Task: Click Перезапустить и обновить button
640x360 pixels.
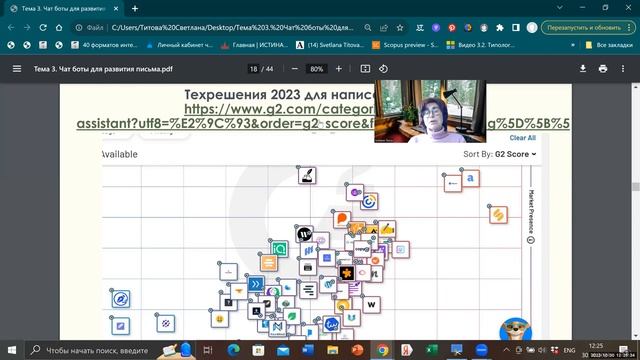Action: [x=588, y=28]
